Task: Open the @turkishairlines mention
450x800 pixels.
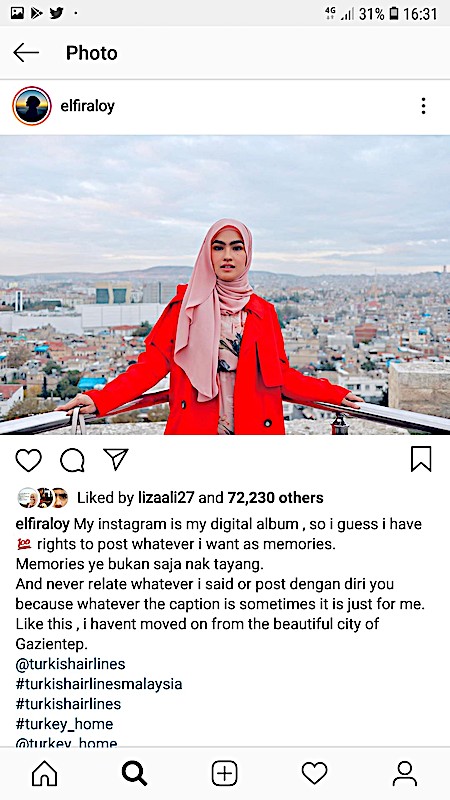Action: [70, 664]
